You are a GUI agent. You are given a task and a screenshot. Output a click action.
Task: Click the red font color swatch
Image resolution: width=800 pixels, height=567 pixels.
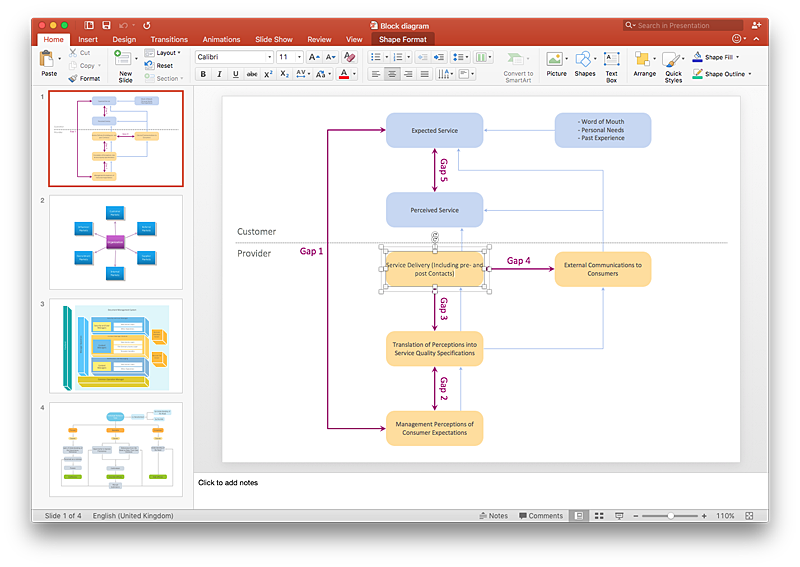(344, 75)
